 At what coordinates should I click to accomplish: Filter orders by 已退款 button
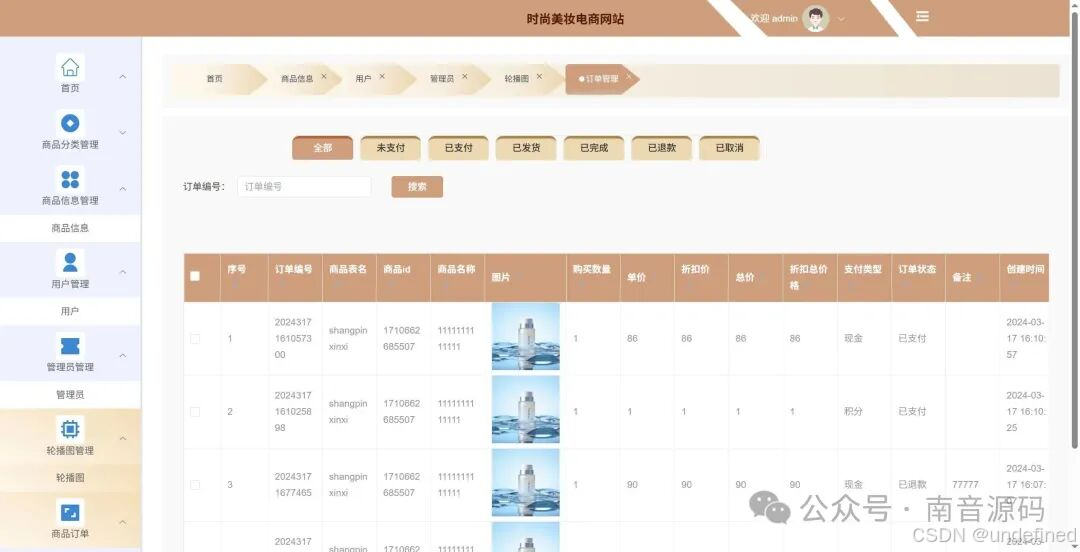(661, 148)
